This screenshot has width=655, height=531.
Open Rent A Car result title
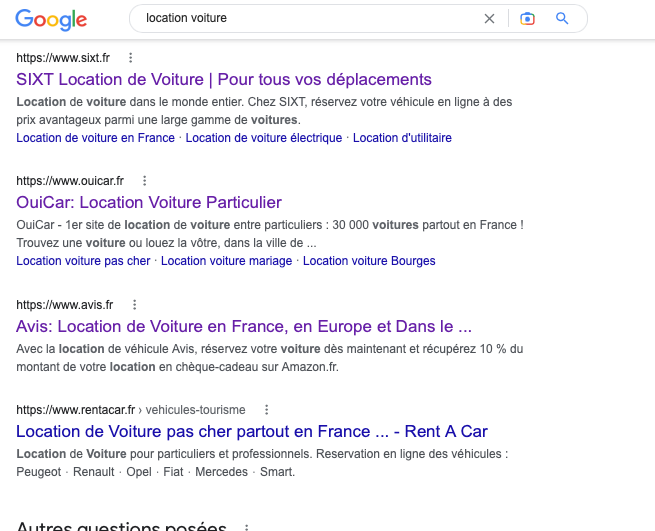[252, 432]
